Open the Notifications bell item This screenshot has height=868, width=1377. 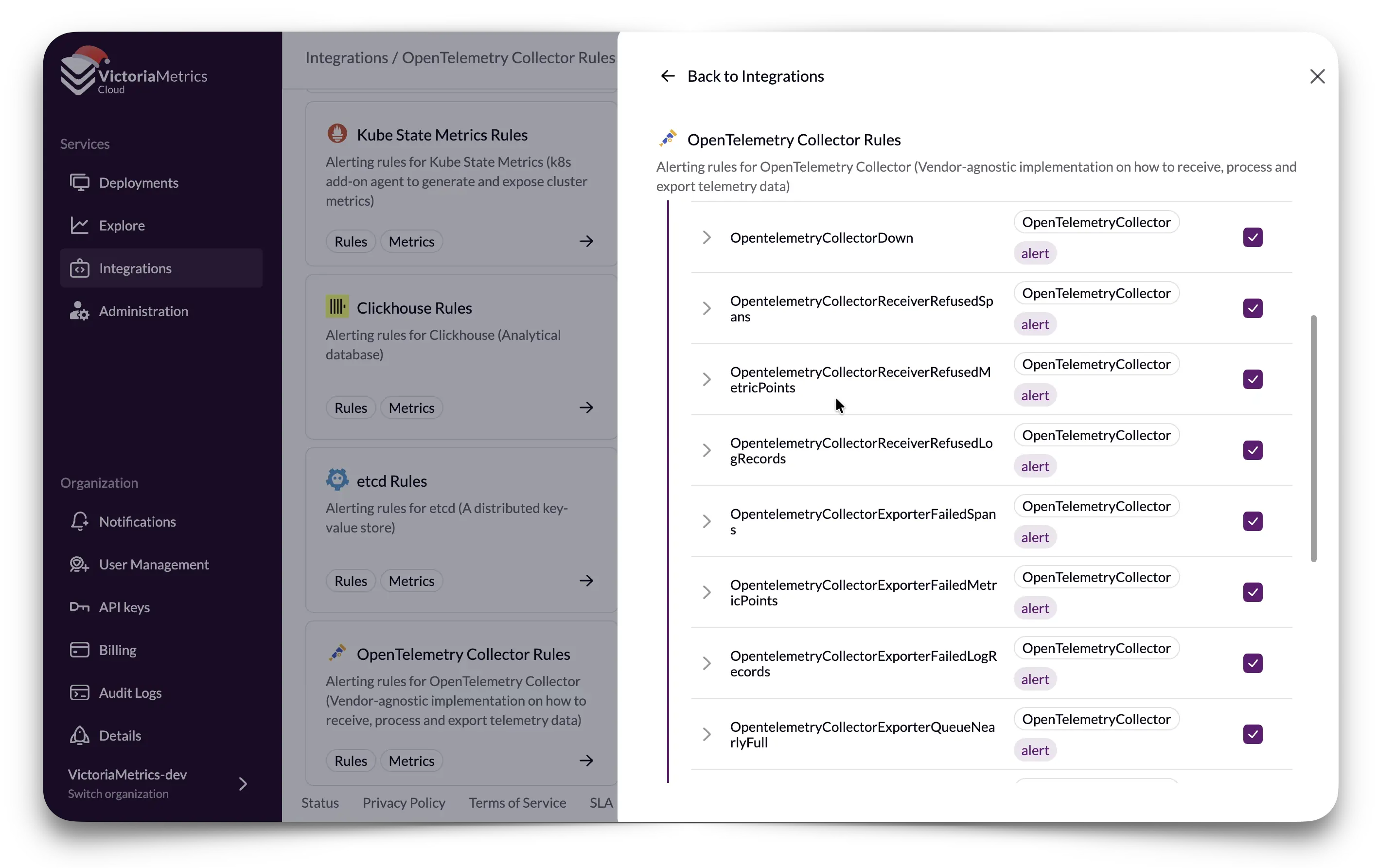(137, 521)
